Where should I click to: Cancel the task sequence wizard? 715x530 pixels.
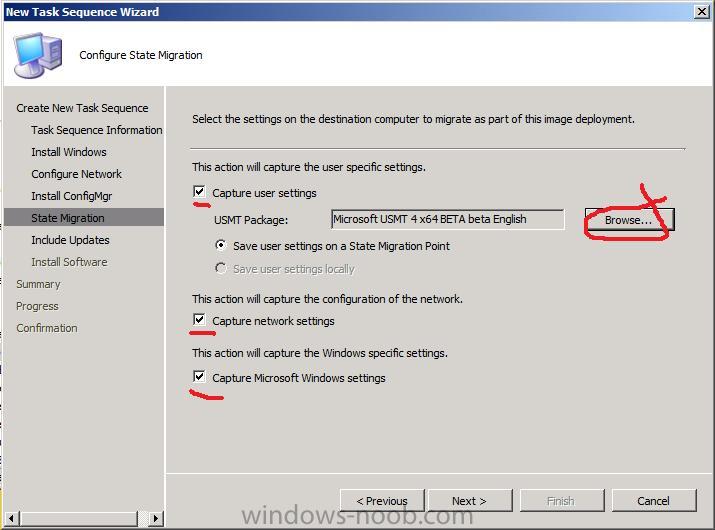tap(654, 501)
